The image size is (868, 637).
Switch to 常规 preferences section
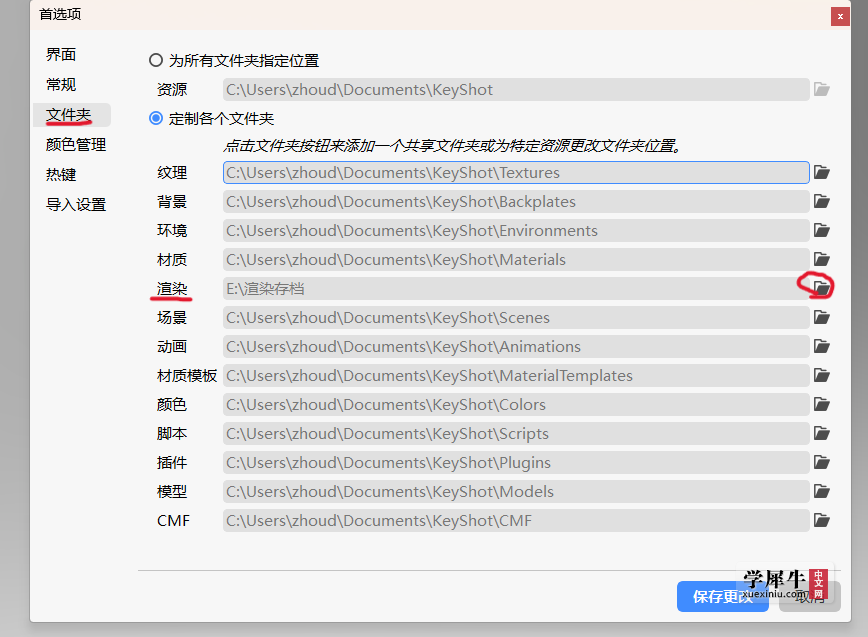pyautogui.click(x=61, y=85)
